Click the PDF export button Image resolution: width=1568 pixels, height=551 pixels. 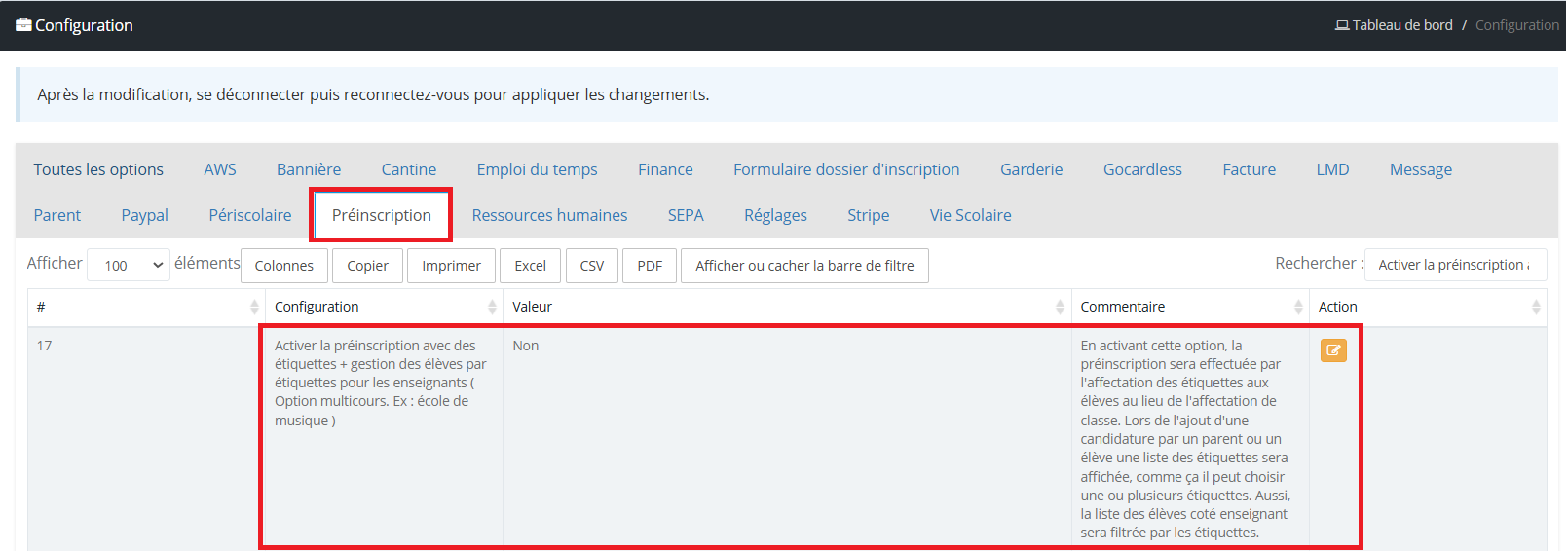click(650, 266)
